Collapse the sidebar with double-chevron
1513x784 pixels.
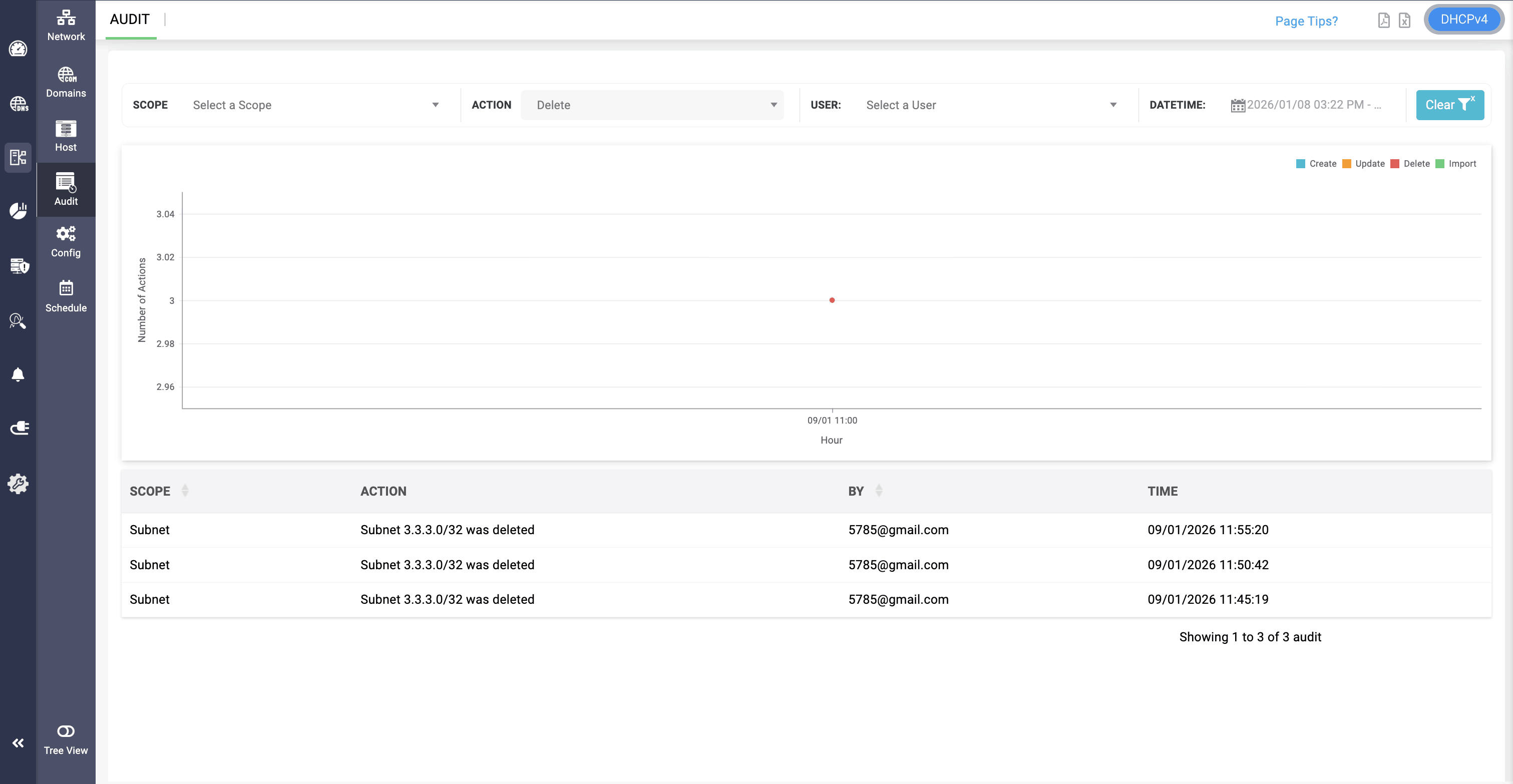(18, 743)
